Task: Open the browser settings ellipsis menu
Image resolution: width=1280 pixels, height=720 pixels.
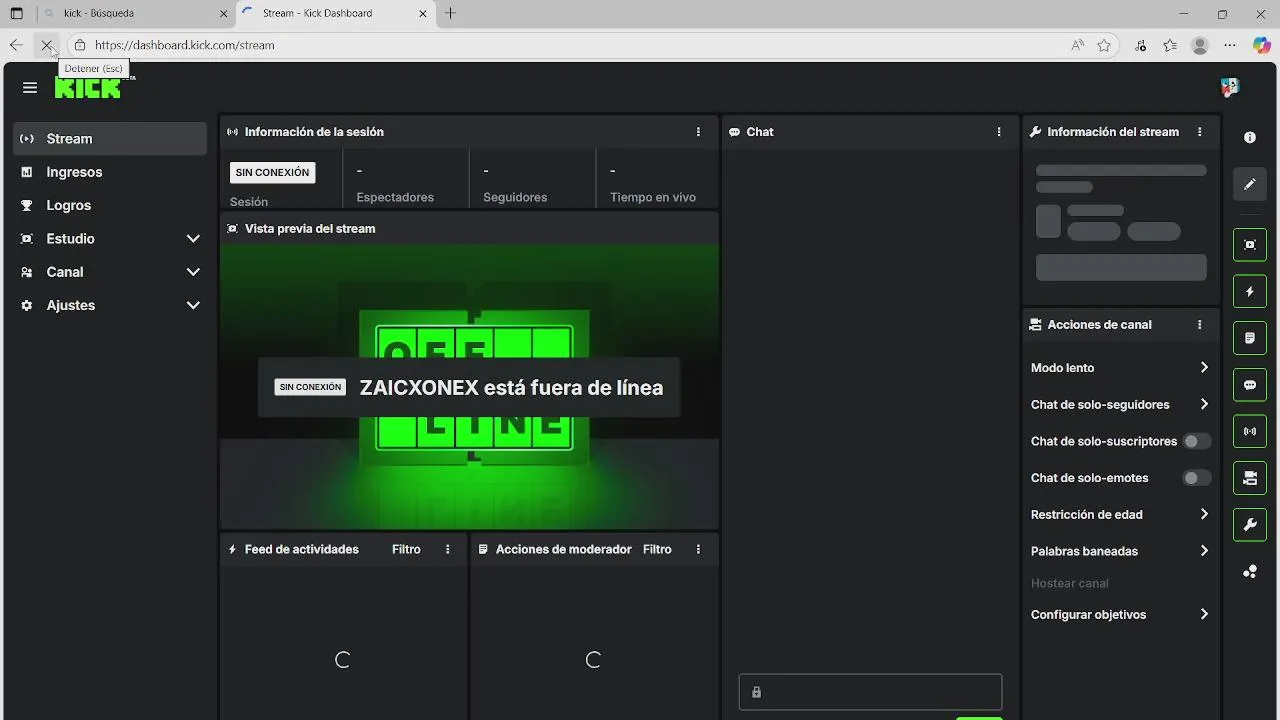Action: [x=1230, y=45]
